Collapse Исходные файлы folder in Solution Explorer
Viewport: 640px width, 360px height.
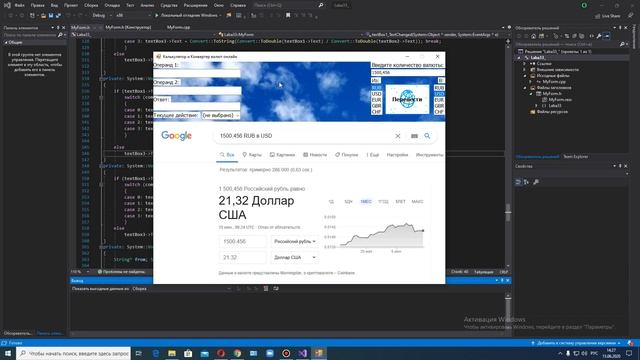(525, 76)
